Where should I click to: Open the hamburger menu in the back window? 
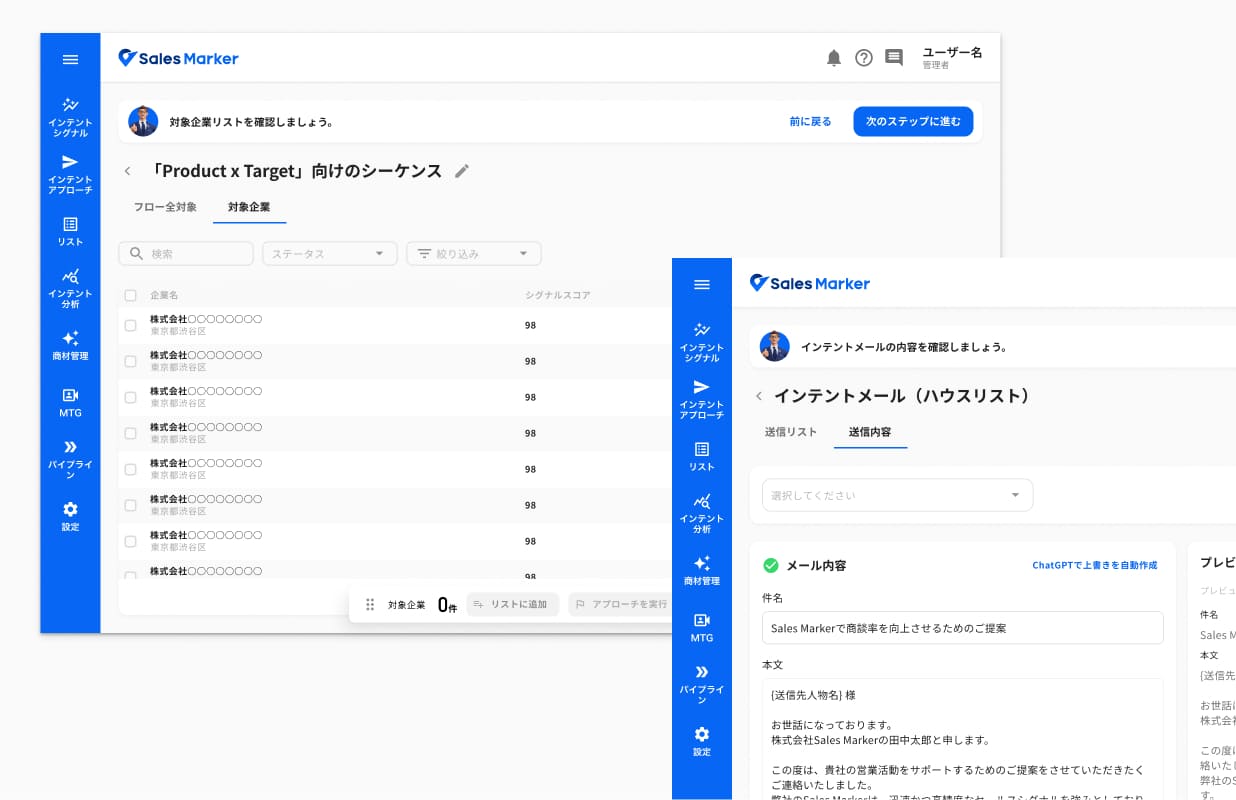point(70,59)
